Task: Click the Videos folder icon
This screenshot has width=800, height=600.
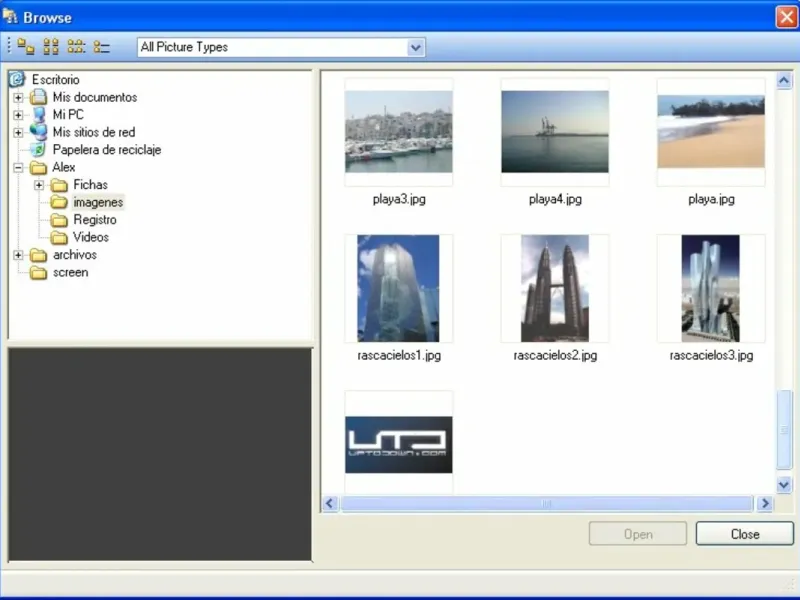Action: 59,237
